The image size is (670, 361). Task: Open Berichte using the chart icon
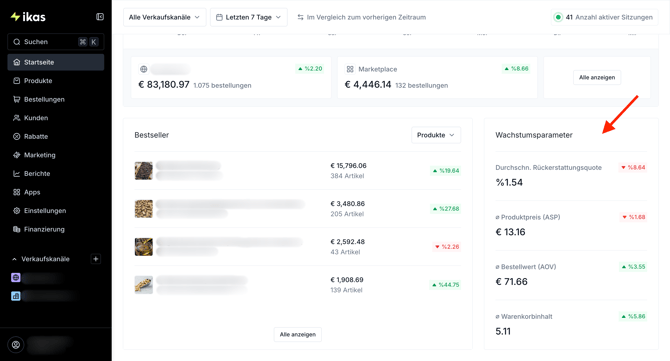point(17,173)
